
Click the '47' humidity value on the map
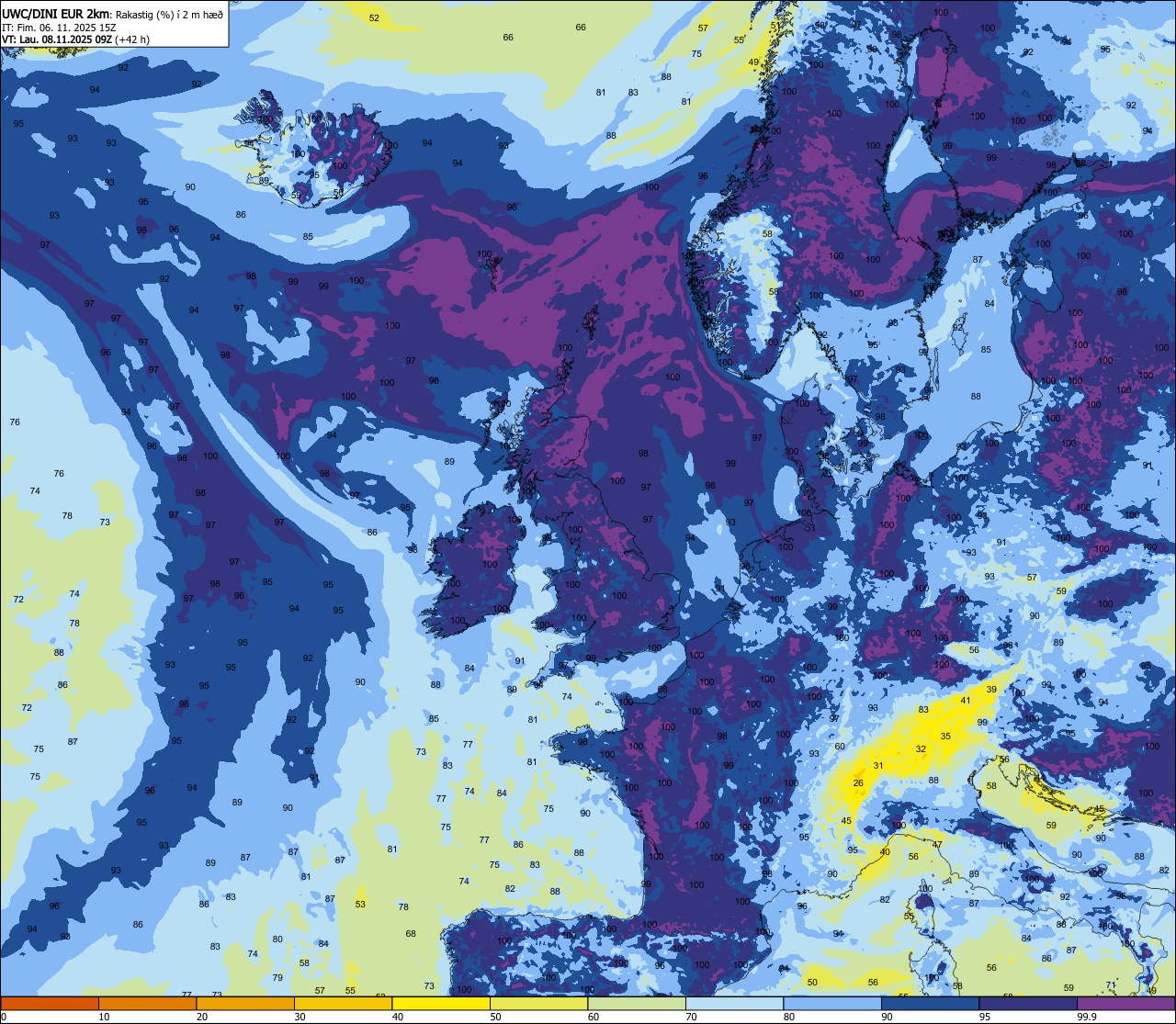point(938,845)
